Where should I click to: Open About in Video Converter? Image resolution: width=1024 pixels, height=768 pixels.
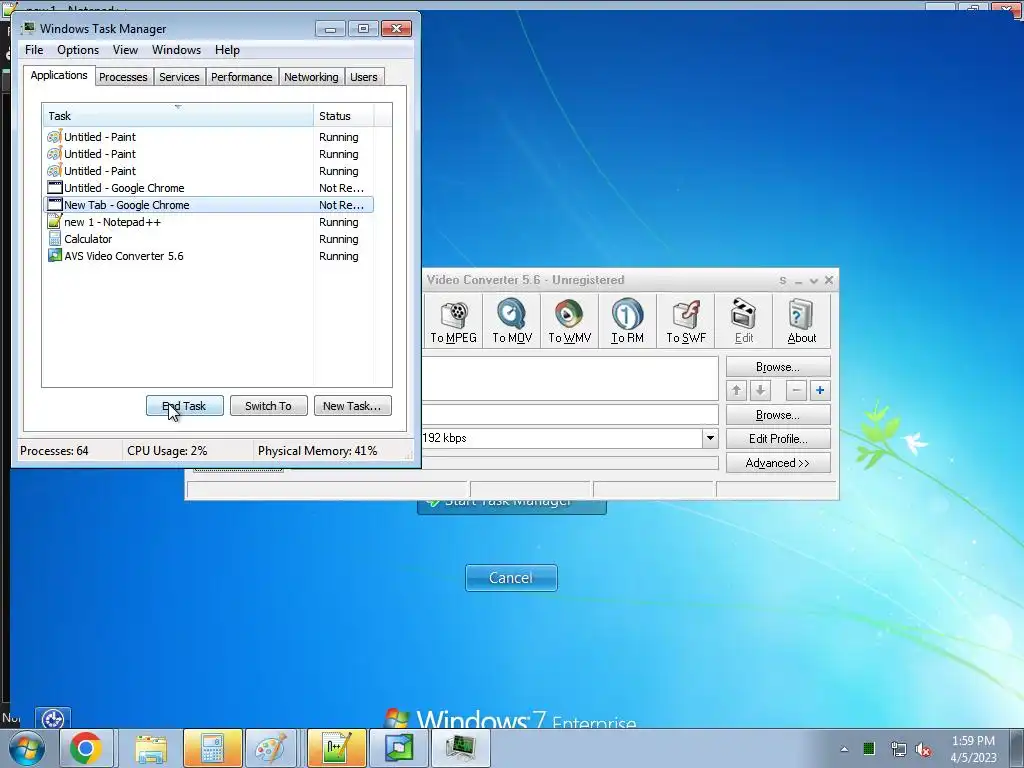tap(801, 321)
